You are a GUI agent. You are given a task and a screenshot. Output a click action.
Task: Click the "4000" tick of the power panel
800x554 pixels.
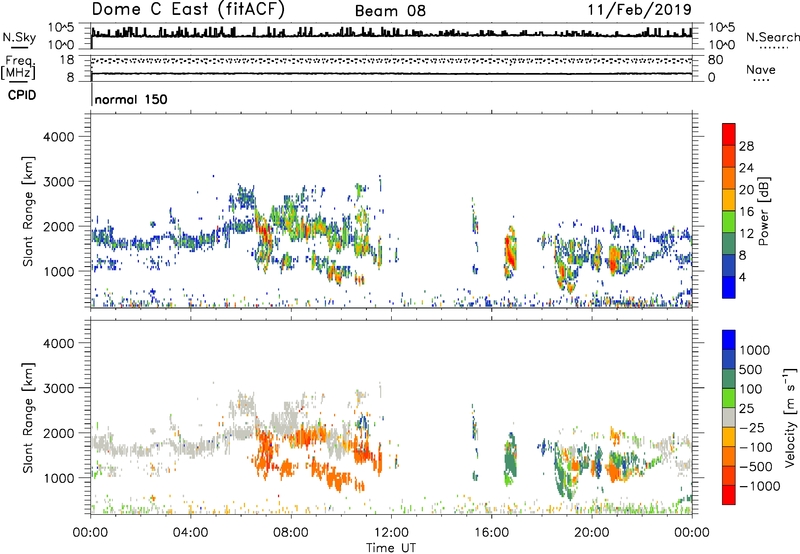click(x=59, y=137)
